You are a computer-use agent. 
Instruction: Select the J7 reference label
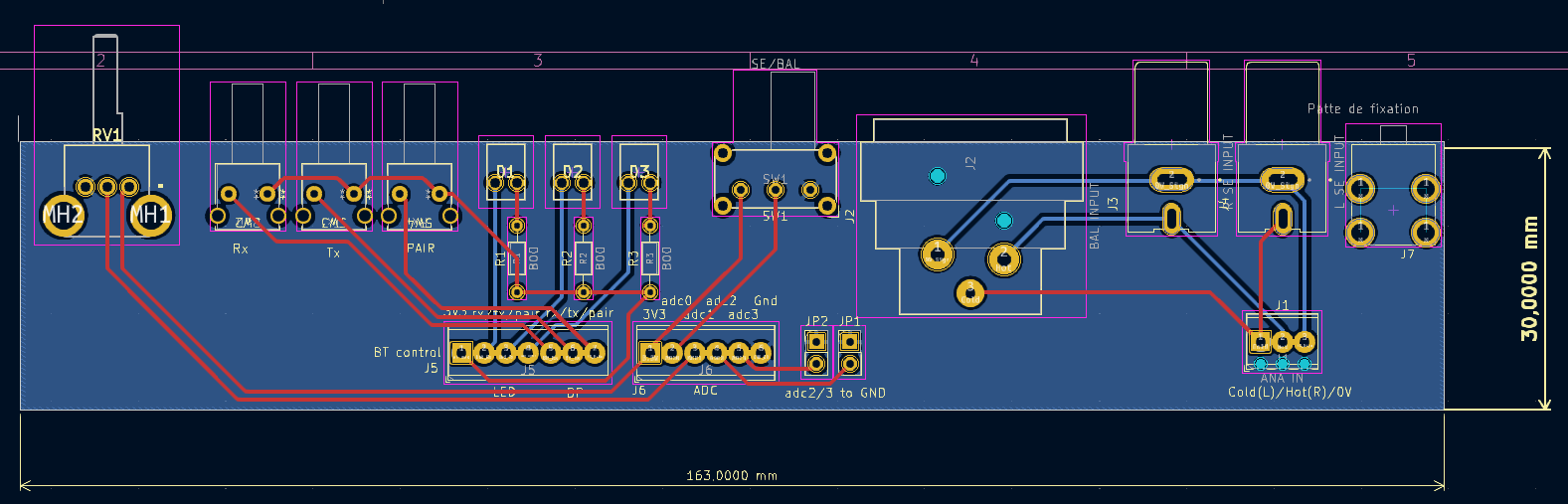[1407, 254]
